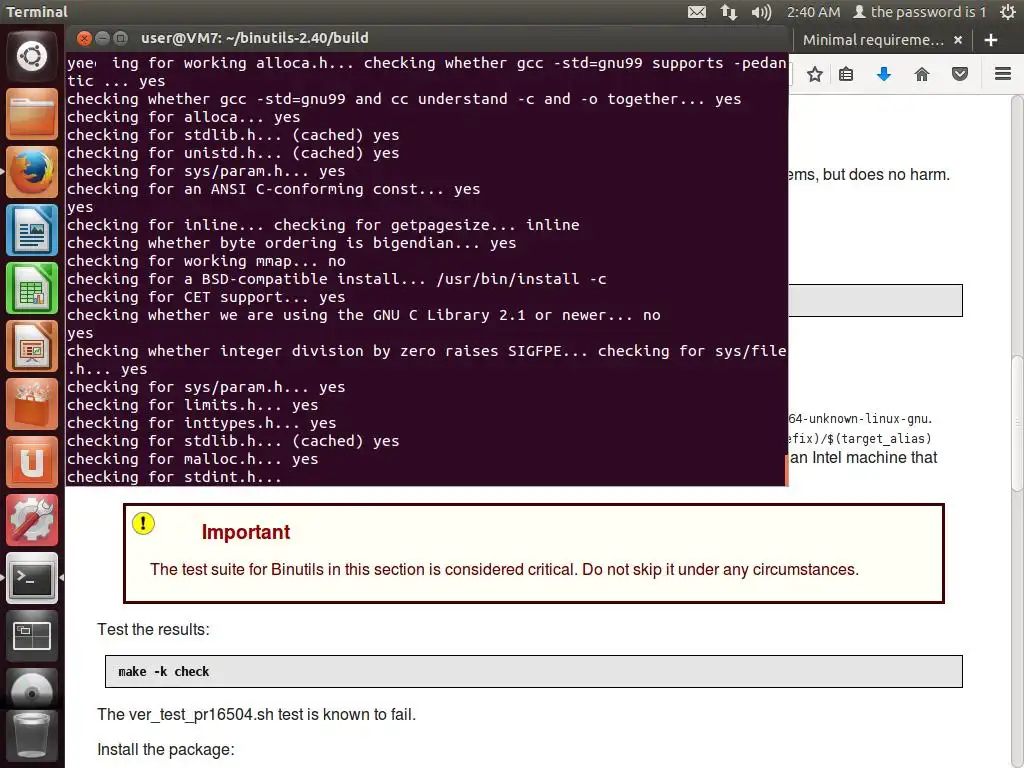1024x768 pixels.
Task: Open Firefox downloads arrow icon
Action: tap(884, 74)
